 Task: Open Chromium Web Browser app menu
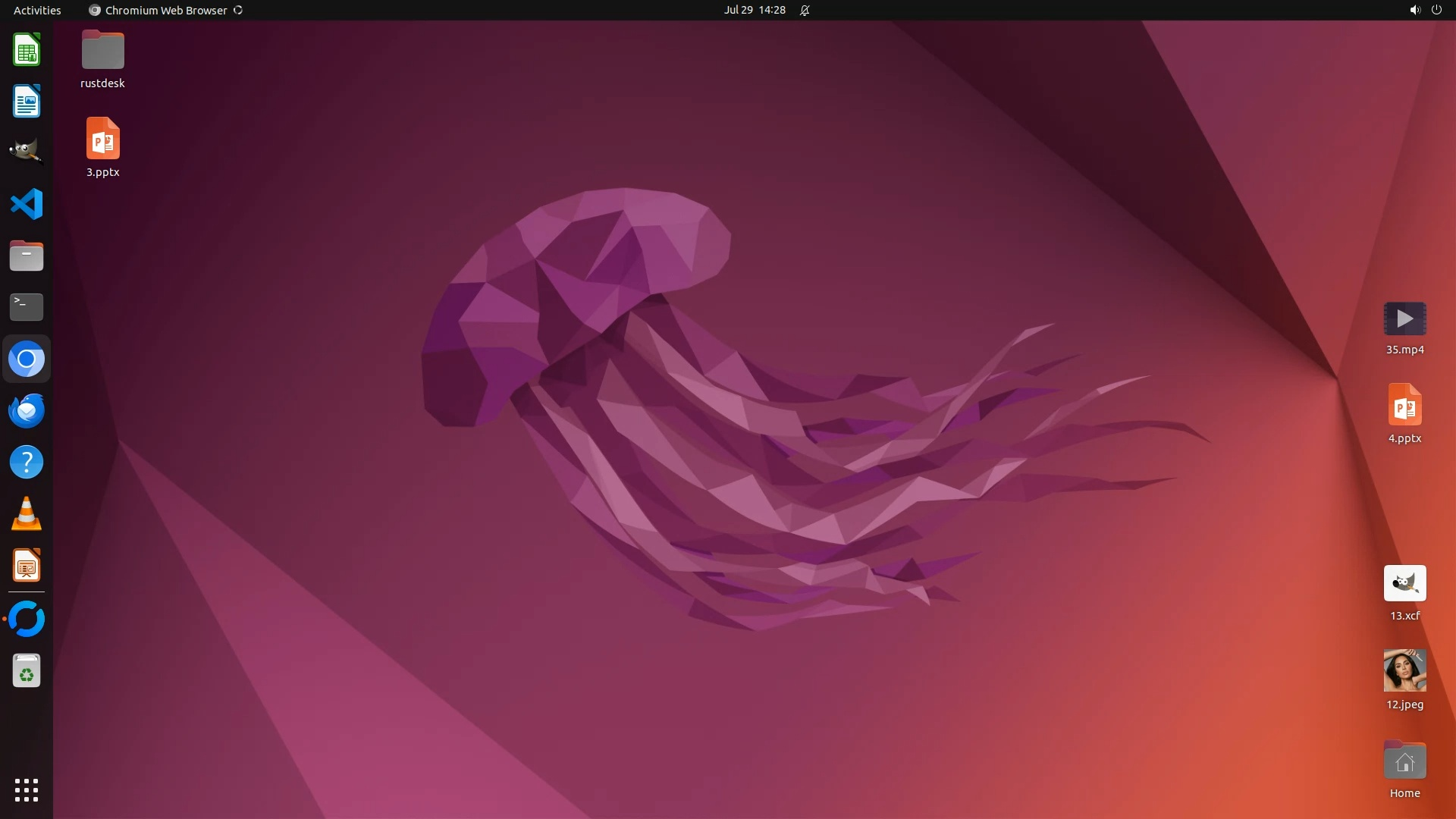[x=165, y=10]
